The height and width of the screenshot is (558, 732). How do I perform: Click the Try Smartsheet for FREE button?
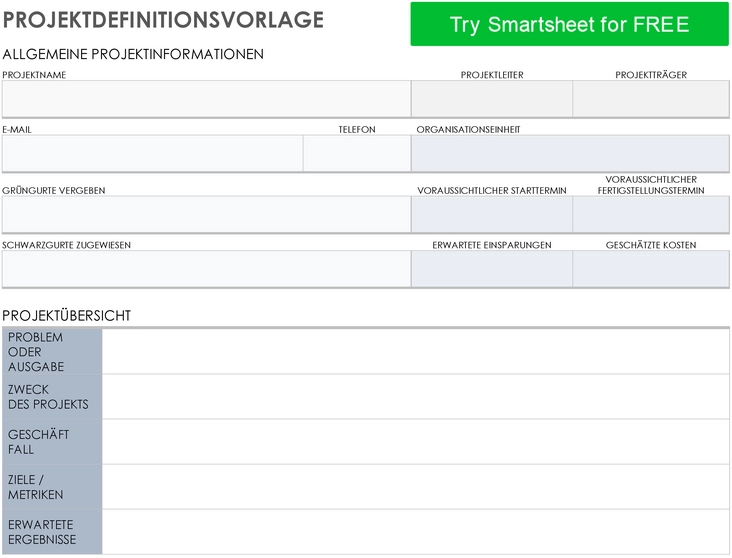569,24
